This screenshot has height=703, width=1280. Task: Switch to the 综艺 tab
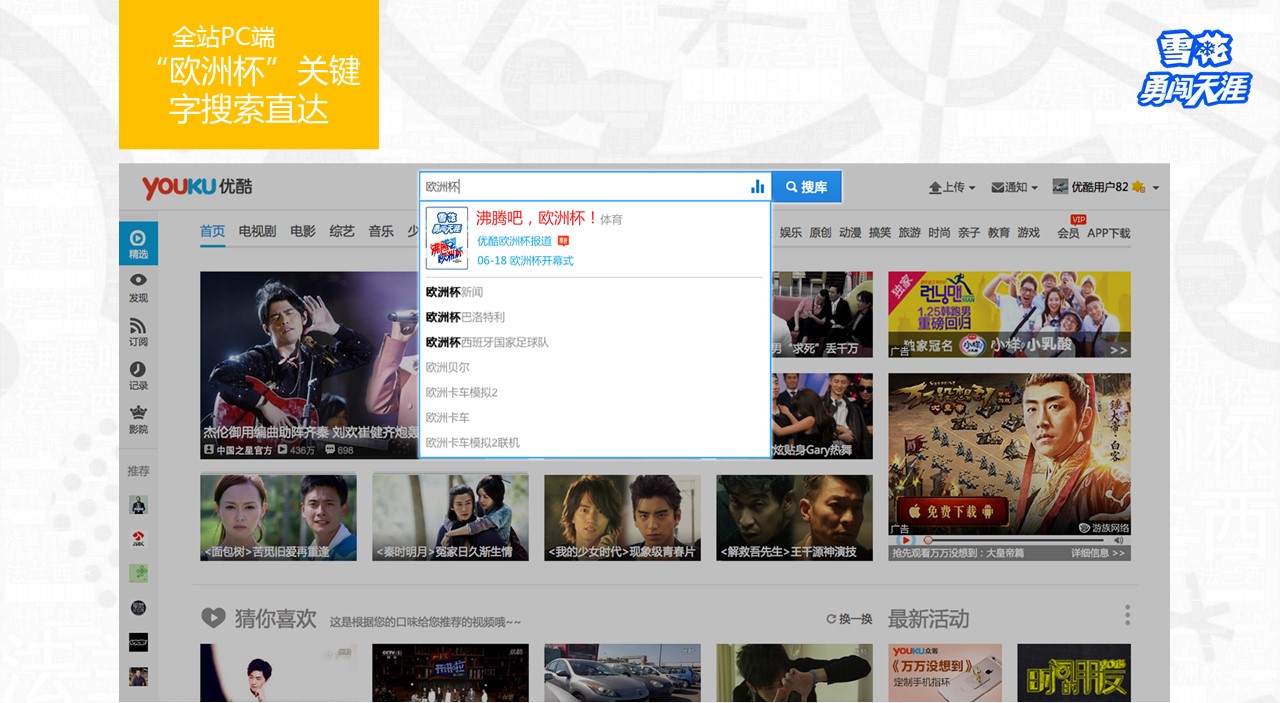pos(342,232)
